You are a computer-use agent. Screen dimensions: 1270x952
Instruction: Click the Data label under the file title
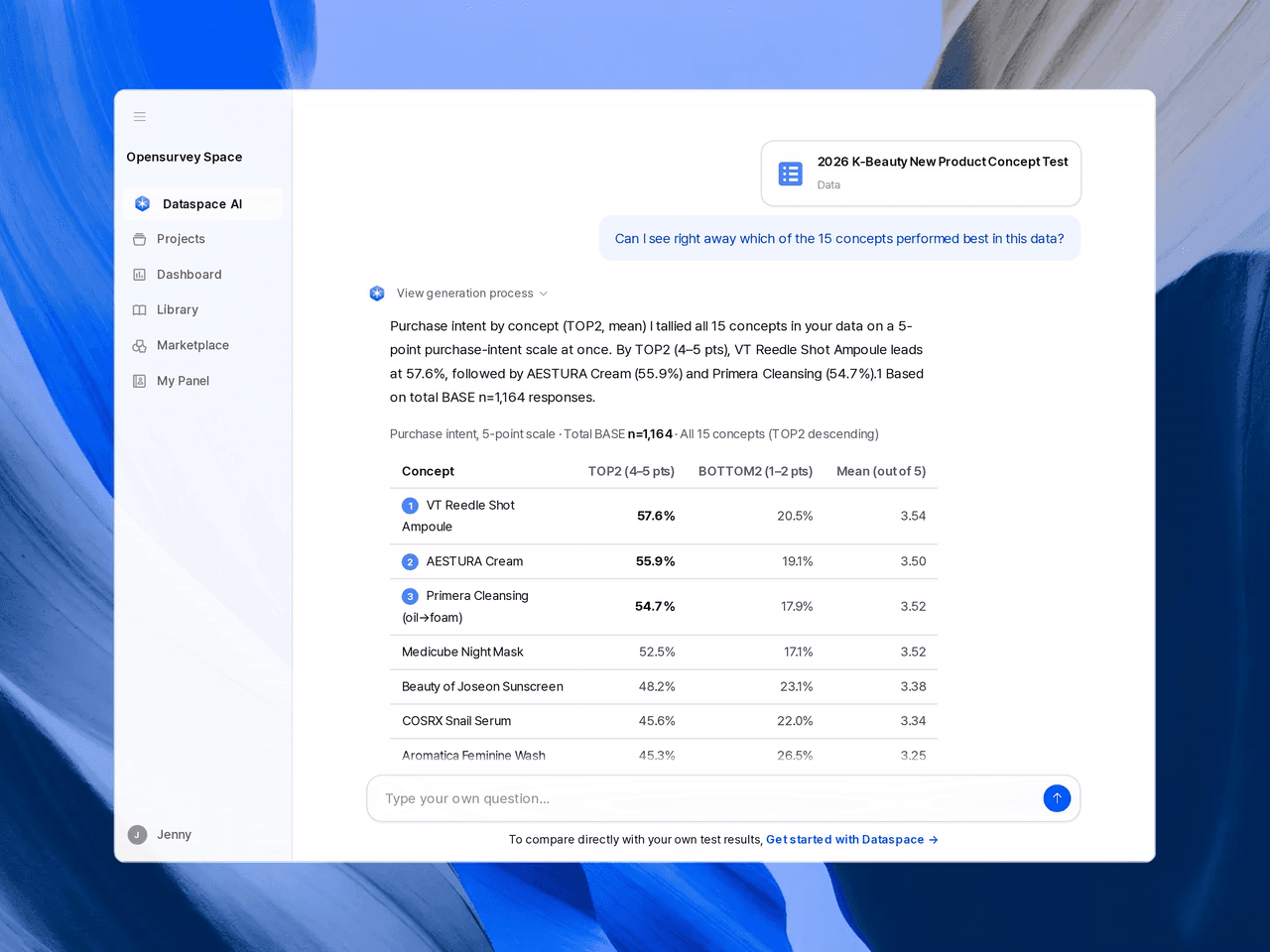coord(828,185)
